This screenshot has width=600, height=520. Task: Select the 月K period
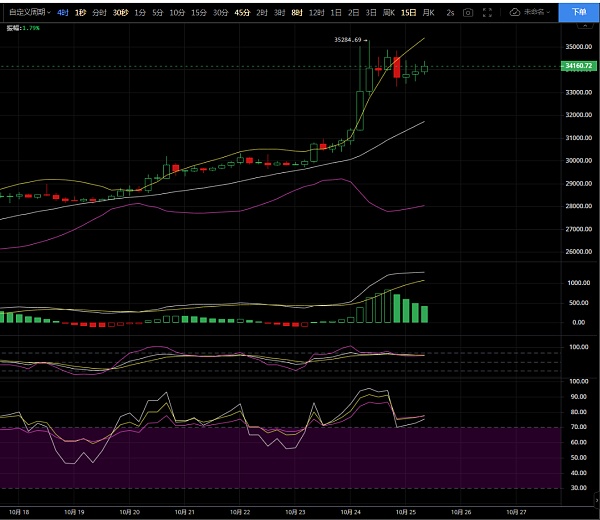[428, 12]
